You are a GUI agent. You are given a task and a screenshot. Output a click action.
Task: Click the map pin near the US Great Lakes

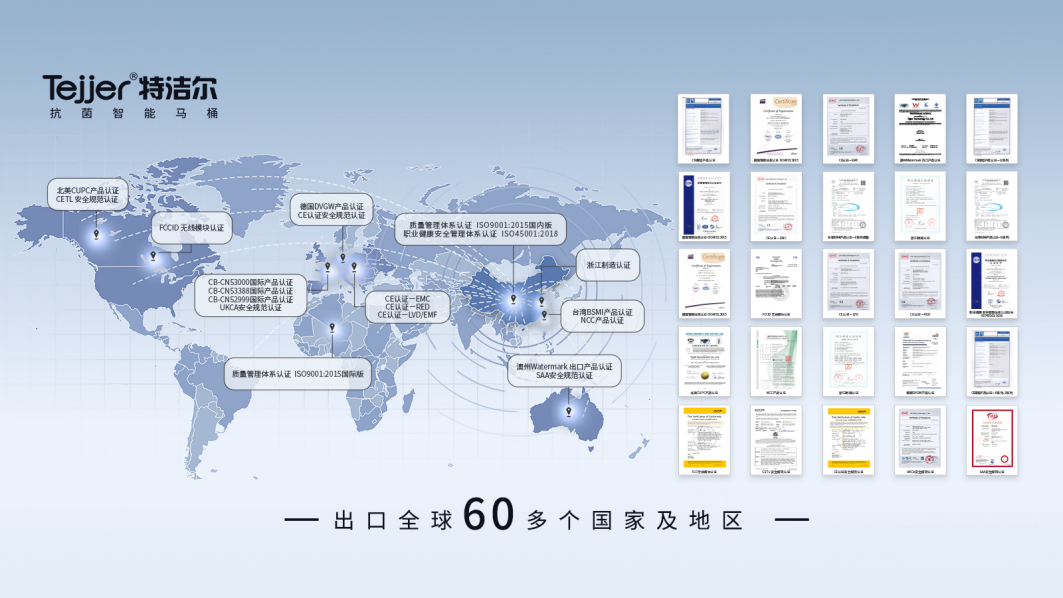click(153, 256)
